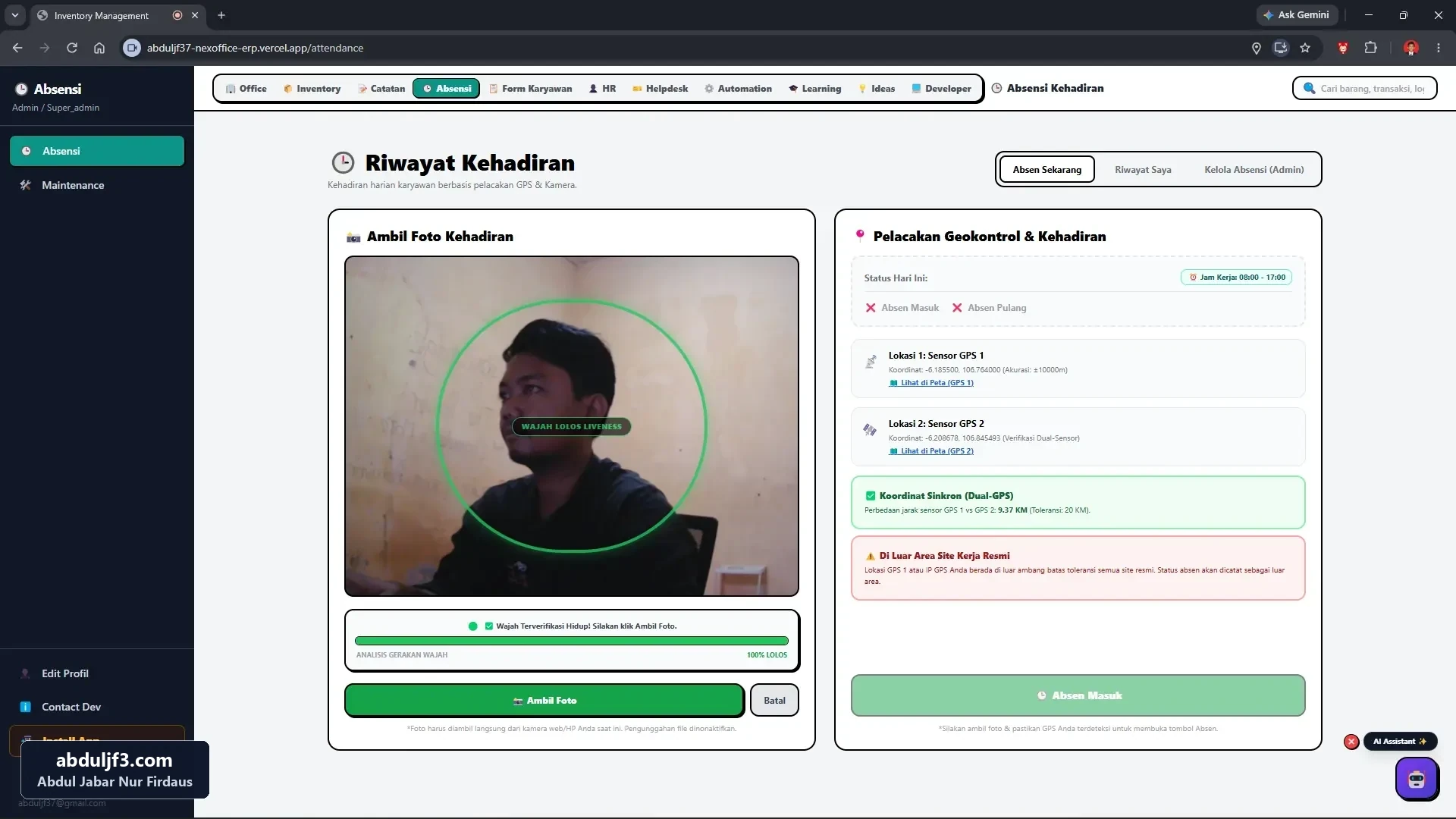The image size is (1456, 819).
Task: Select the Absen Sekarang view
Action: pyautogui.click(x=1046, y=169)
